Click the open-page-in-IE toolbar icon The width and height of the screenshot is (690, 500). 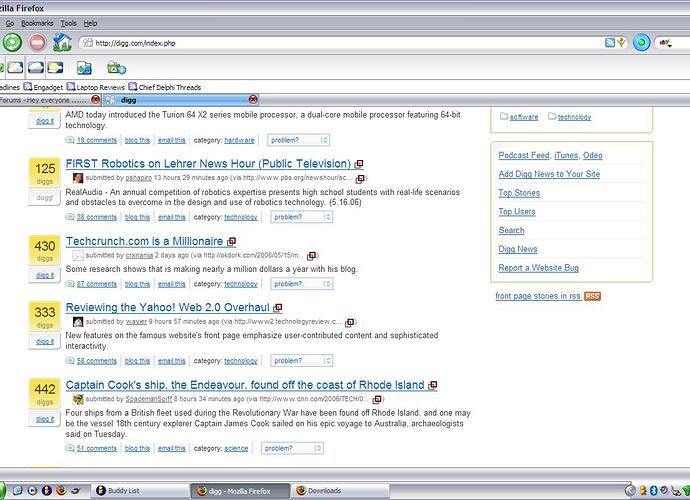pos(84,68)
